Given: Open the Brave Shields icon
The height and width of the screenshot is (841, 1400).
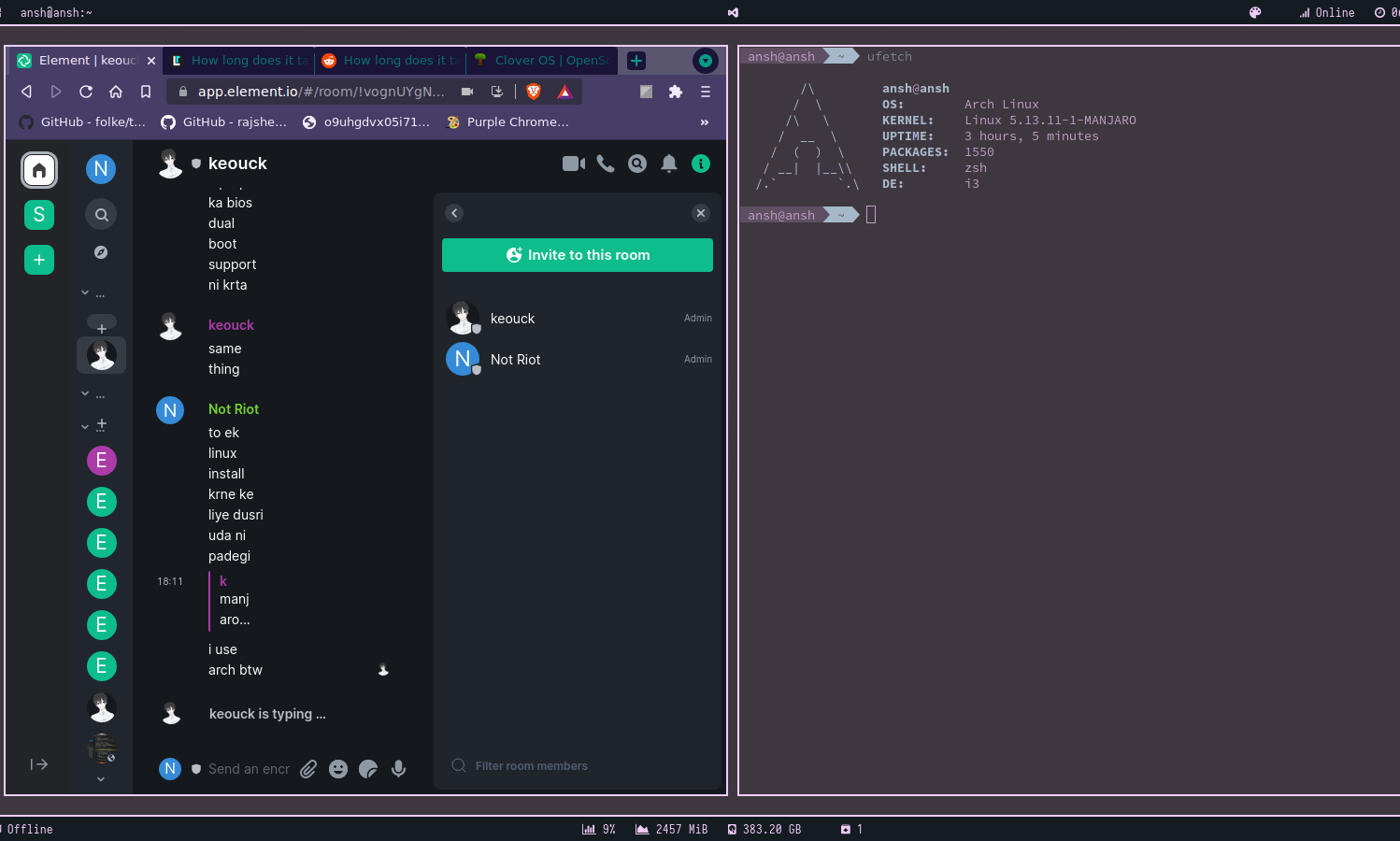Looking at the screenshot, I should pyautogui.click(x=534, y=91).
